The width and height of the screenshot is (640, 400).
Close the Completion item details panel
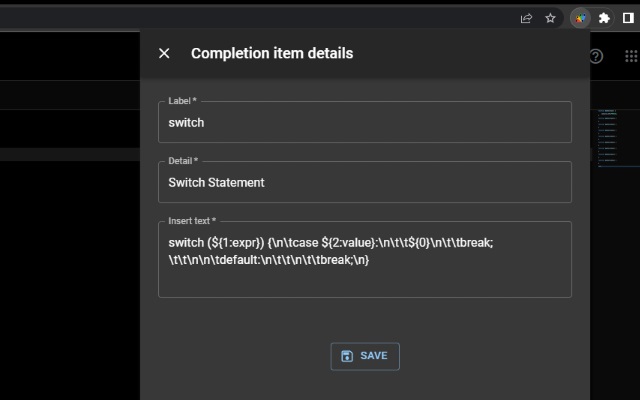click(x=164, y=53)
